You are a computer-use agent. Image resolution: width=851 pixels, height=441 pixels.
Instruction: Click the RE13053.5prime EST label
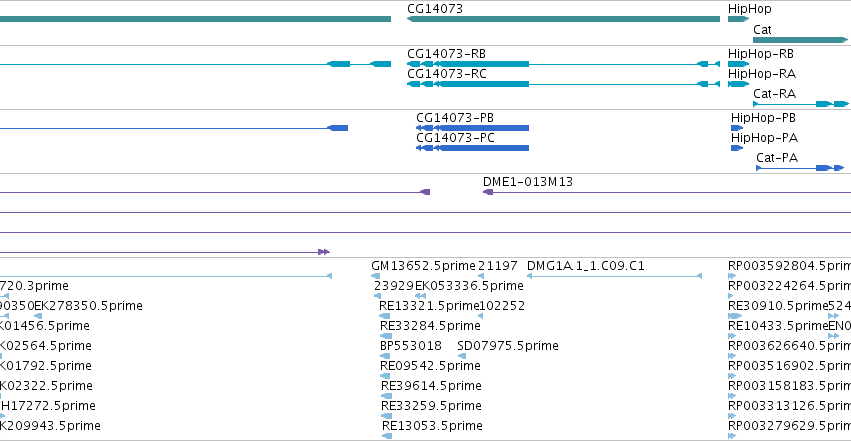[x=432, y=426]
